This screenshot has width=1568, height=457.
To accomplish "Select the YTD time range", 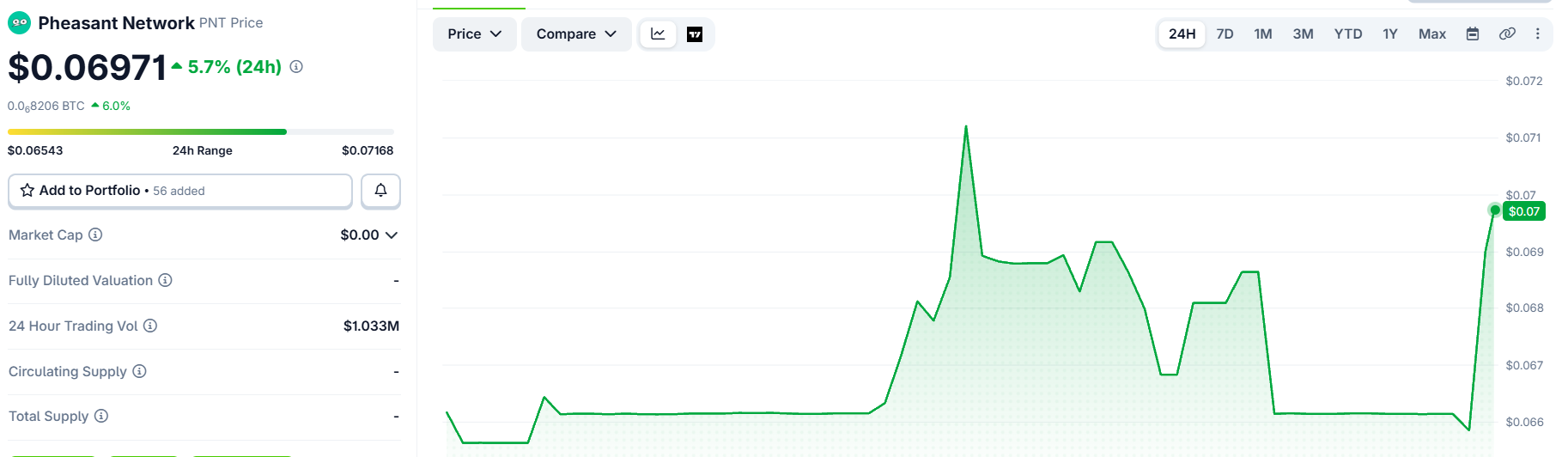I will tap(1348, 34).
